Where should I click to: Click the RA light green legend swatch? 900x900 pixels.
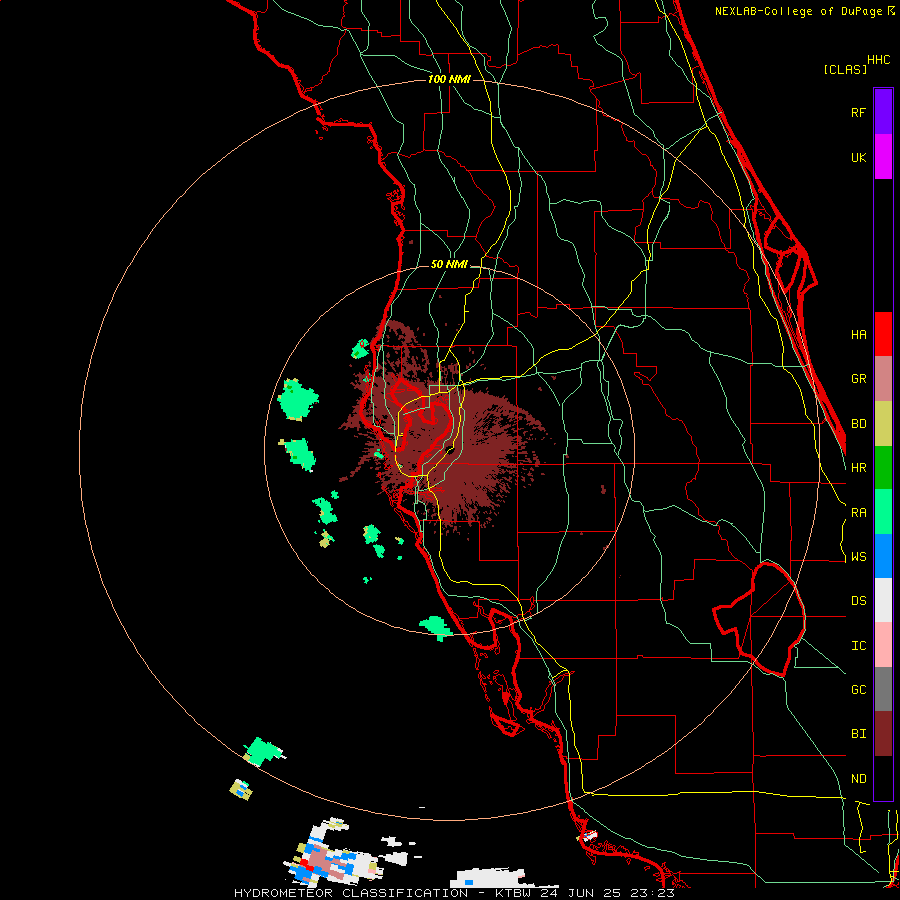(x=883, y=512)
